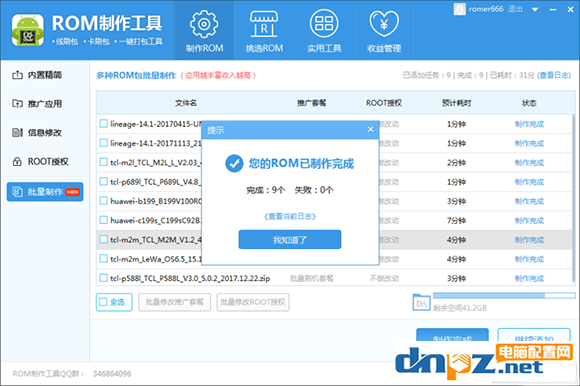This screenshot has height=386, width=580.
Task: Click 退出 to log out
Action: click(x=515, y=9)
